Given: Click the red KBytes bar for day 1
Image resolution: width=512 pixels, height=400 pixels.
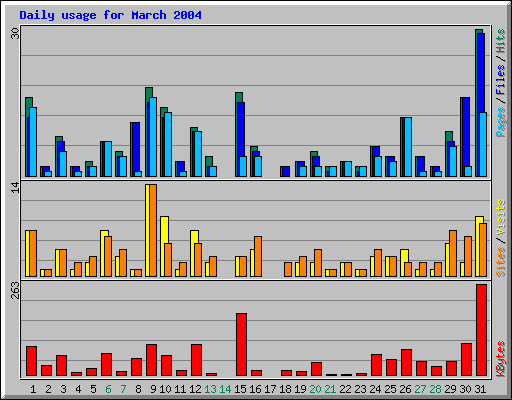Looking at the screenshot, I should click(31, 361).
